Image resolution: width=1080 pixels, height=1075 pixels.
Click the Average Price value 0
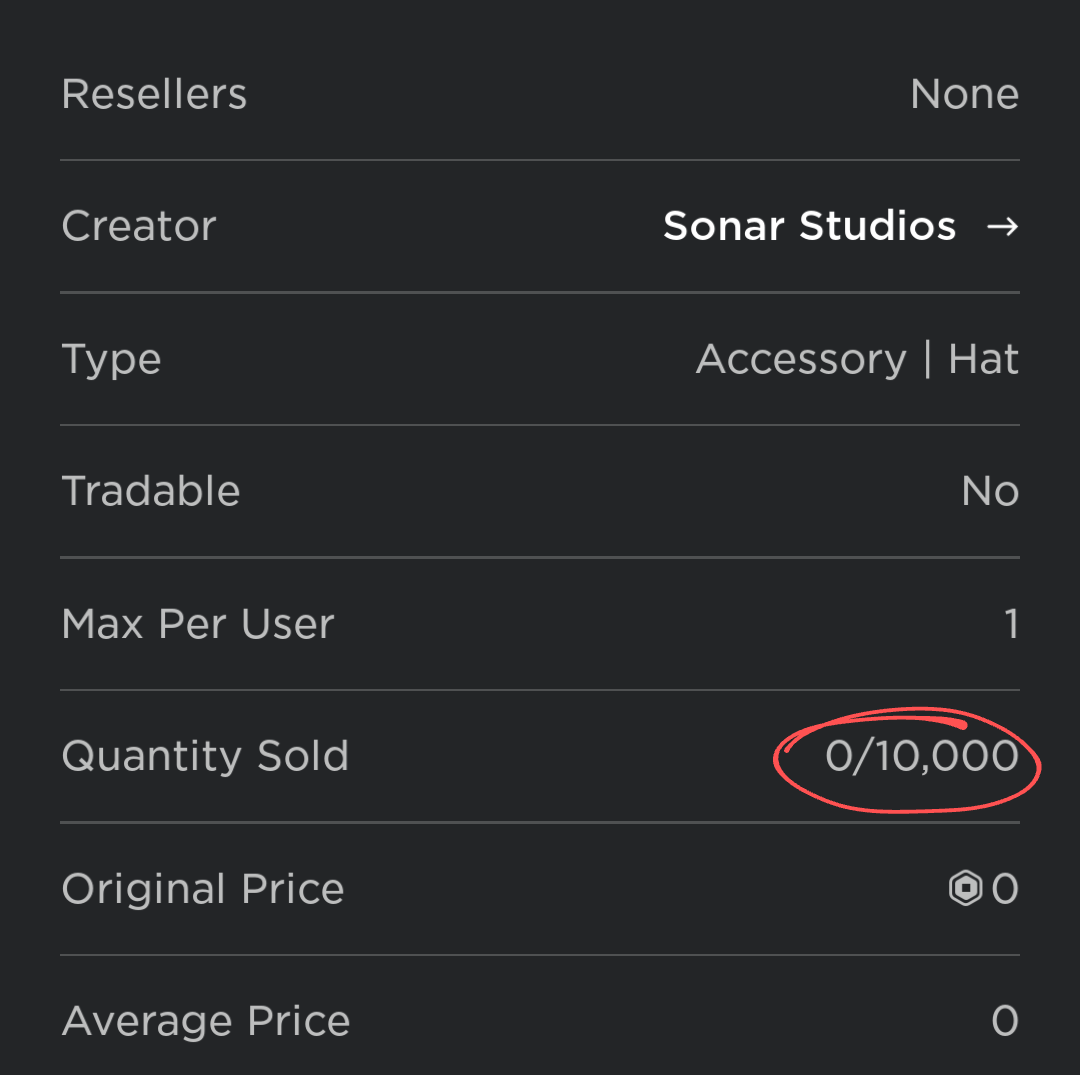tap(1005, 1021)
